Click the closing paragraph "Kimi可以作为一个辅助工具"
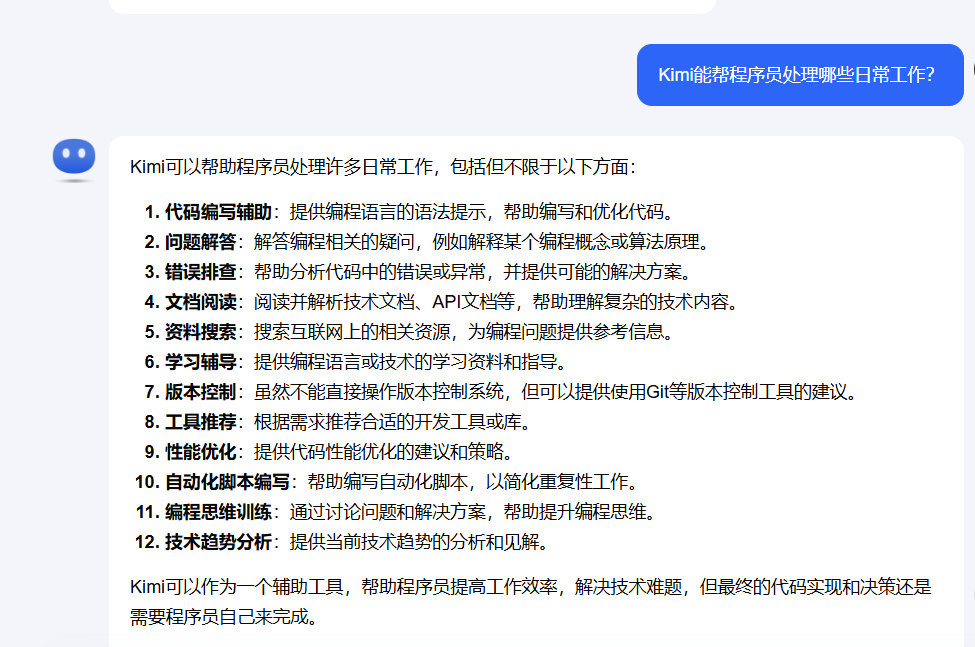This screenshot has height=647, width=975. [x=237, y=587]
